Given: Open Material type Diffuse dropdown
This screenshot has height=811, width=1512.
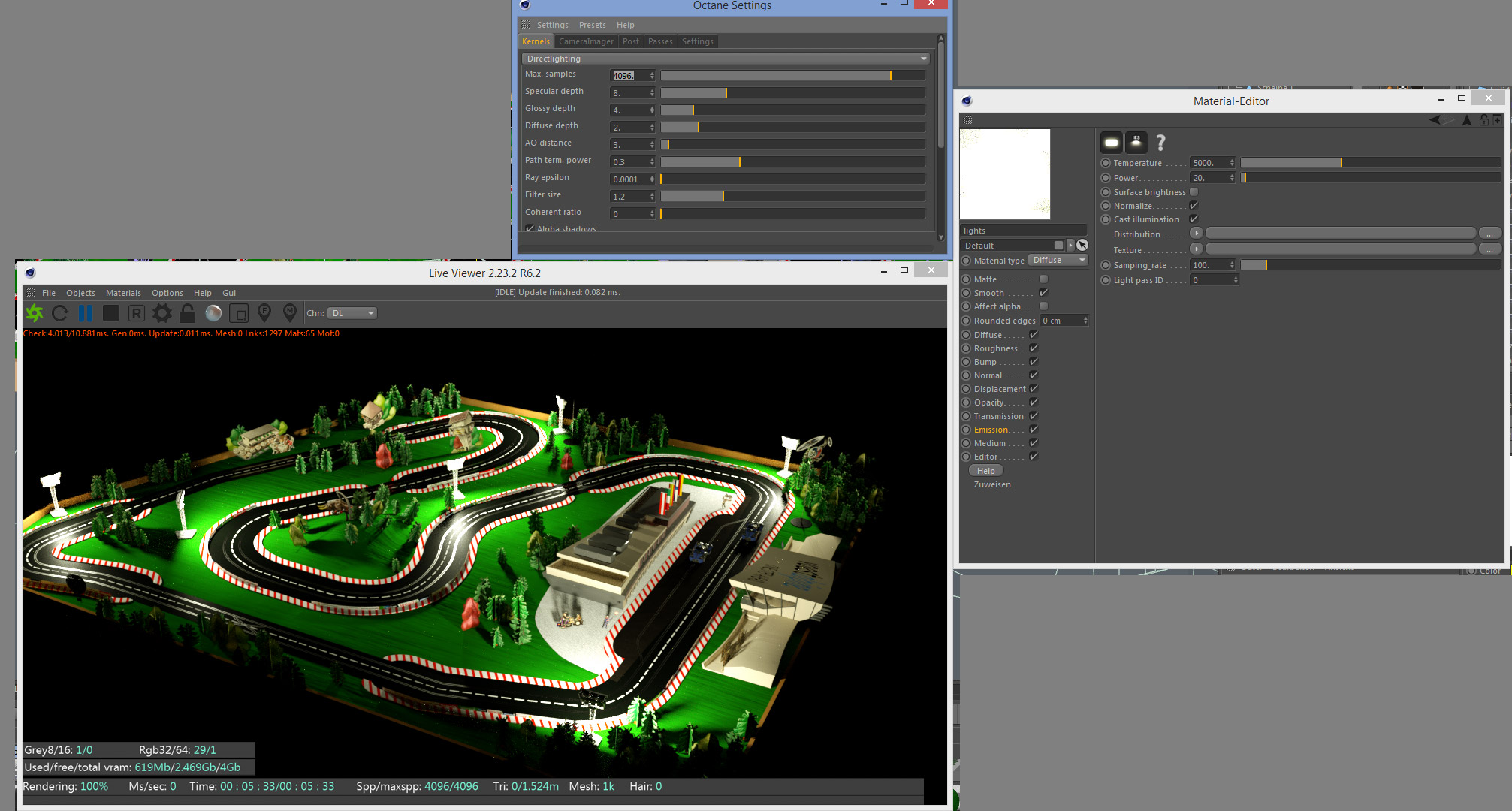Looking at the screenshot, I should coord(1058,261).
